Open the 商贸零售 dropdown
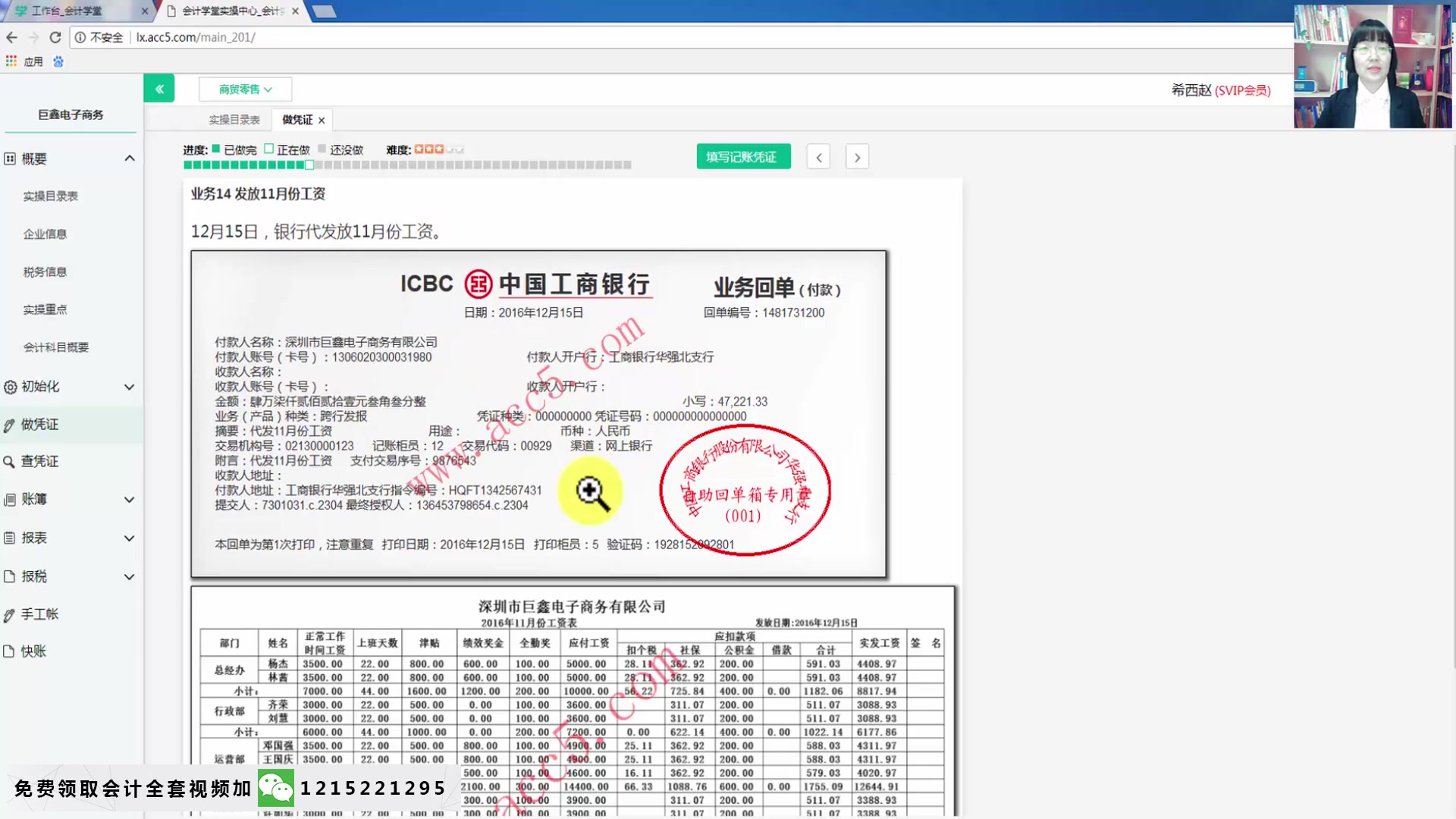This screenshot has width=1456, height=819. click(x=244, y=89)
